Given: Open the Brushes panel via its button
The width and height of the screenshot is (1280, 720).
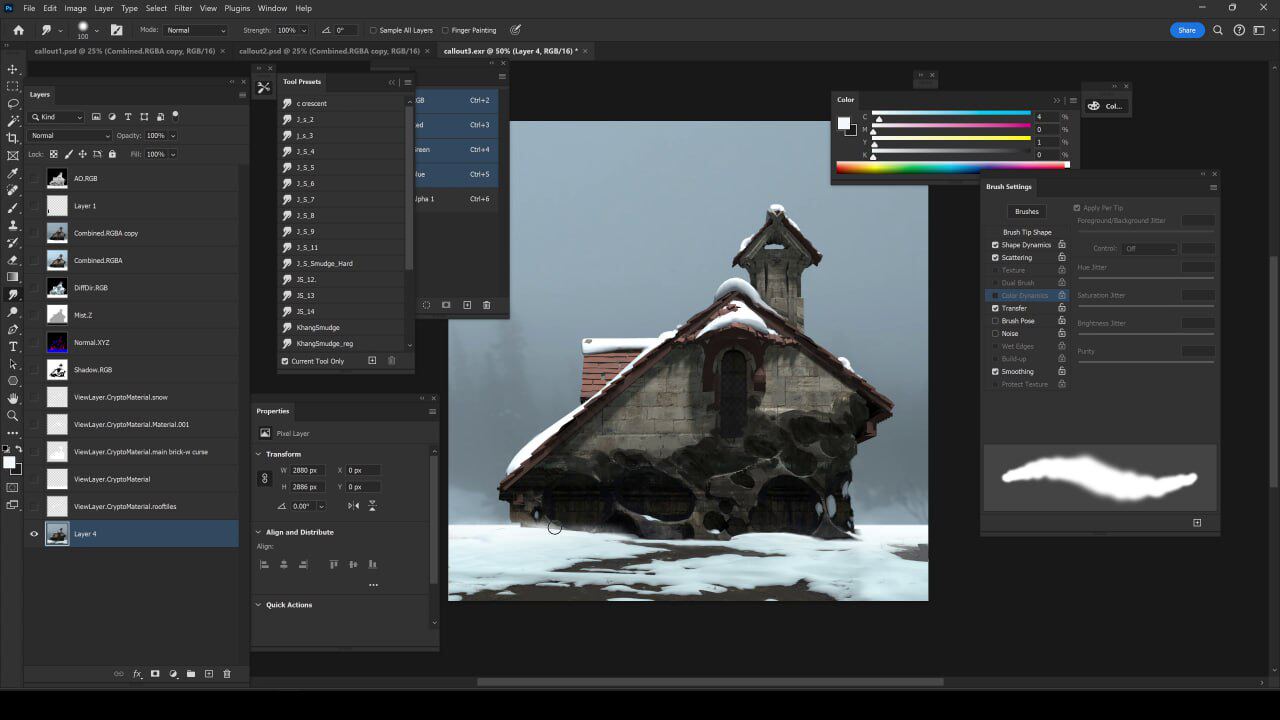Looking at the screenshot, I should tap(1026, 211).
